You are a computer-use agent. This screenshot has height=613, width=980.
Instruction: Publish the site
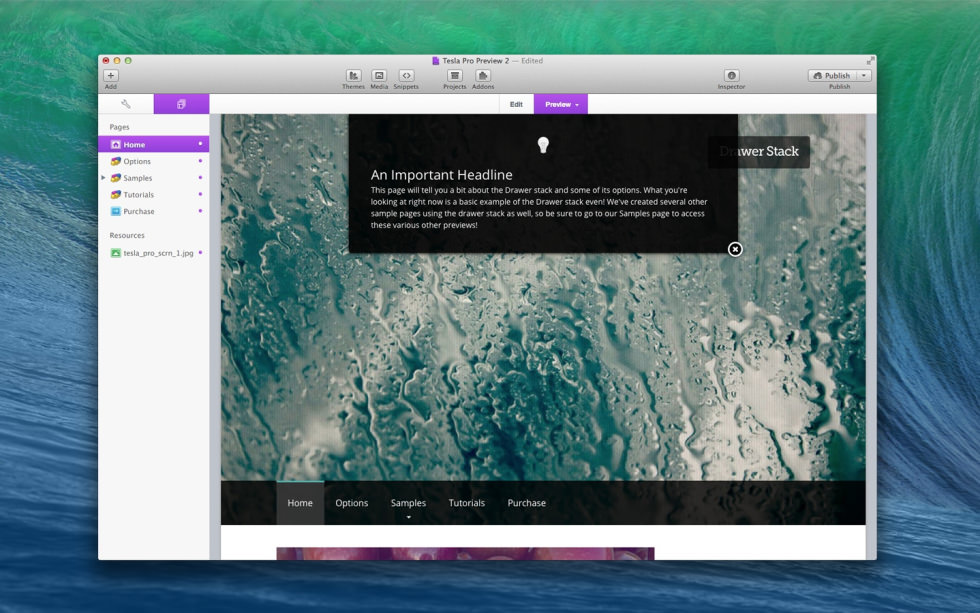[x=832, y=76]
